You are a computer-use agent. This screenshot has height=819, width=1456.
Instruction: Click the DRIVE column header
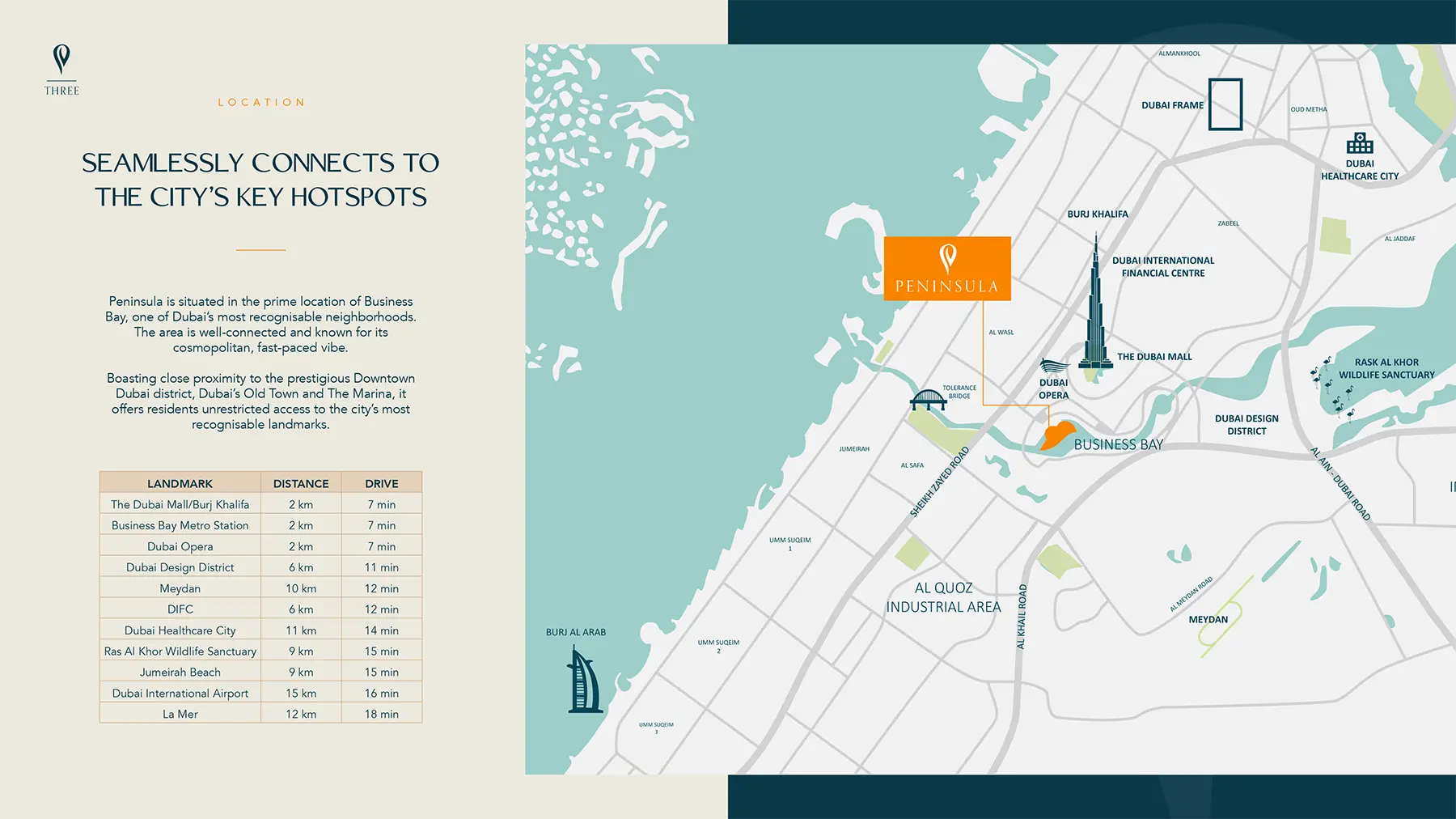381,483
